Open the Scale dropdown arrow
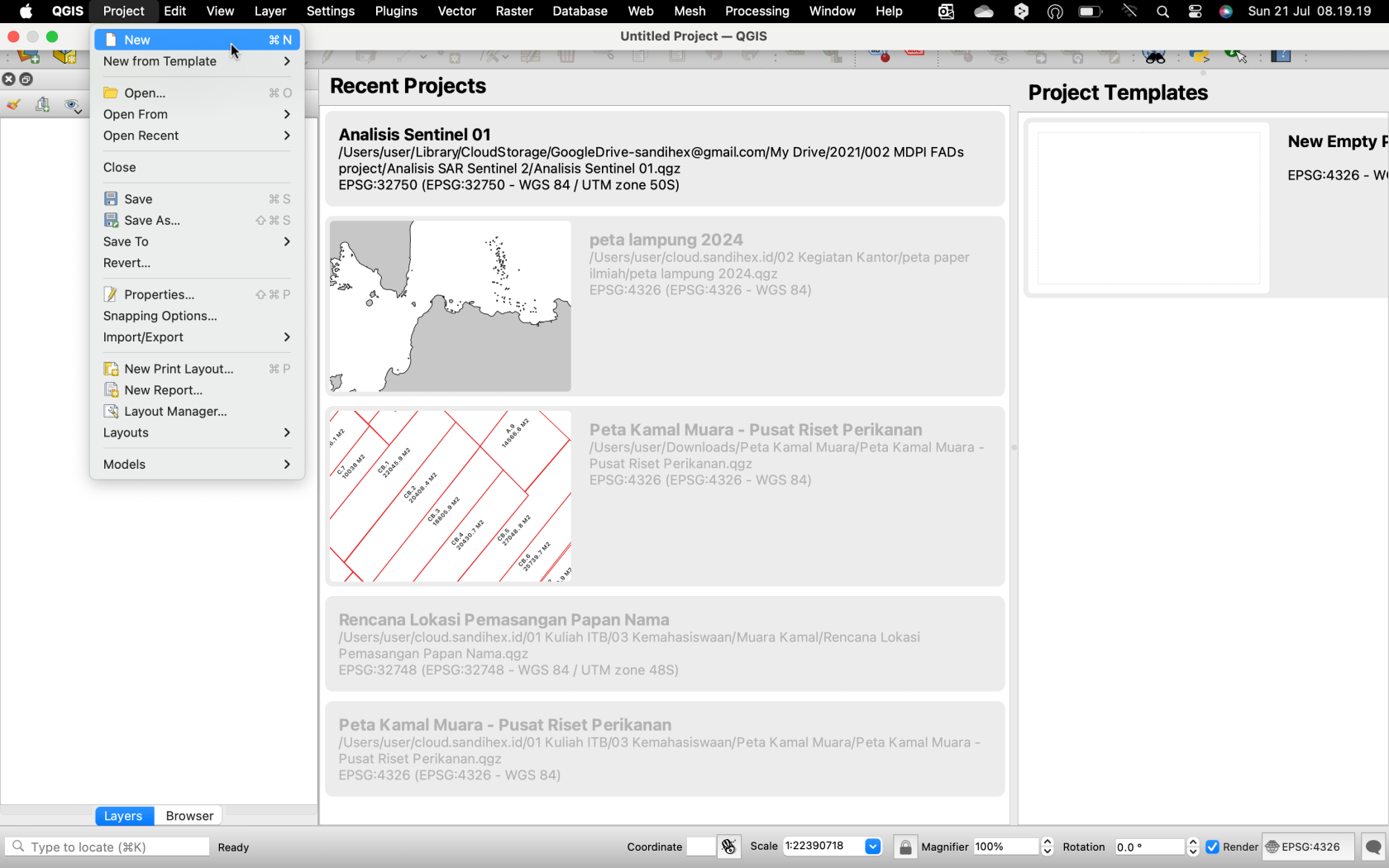This screenshot has width=1389, height=868. pos(872,847)
